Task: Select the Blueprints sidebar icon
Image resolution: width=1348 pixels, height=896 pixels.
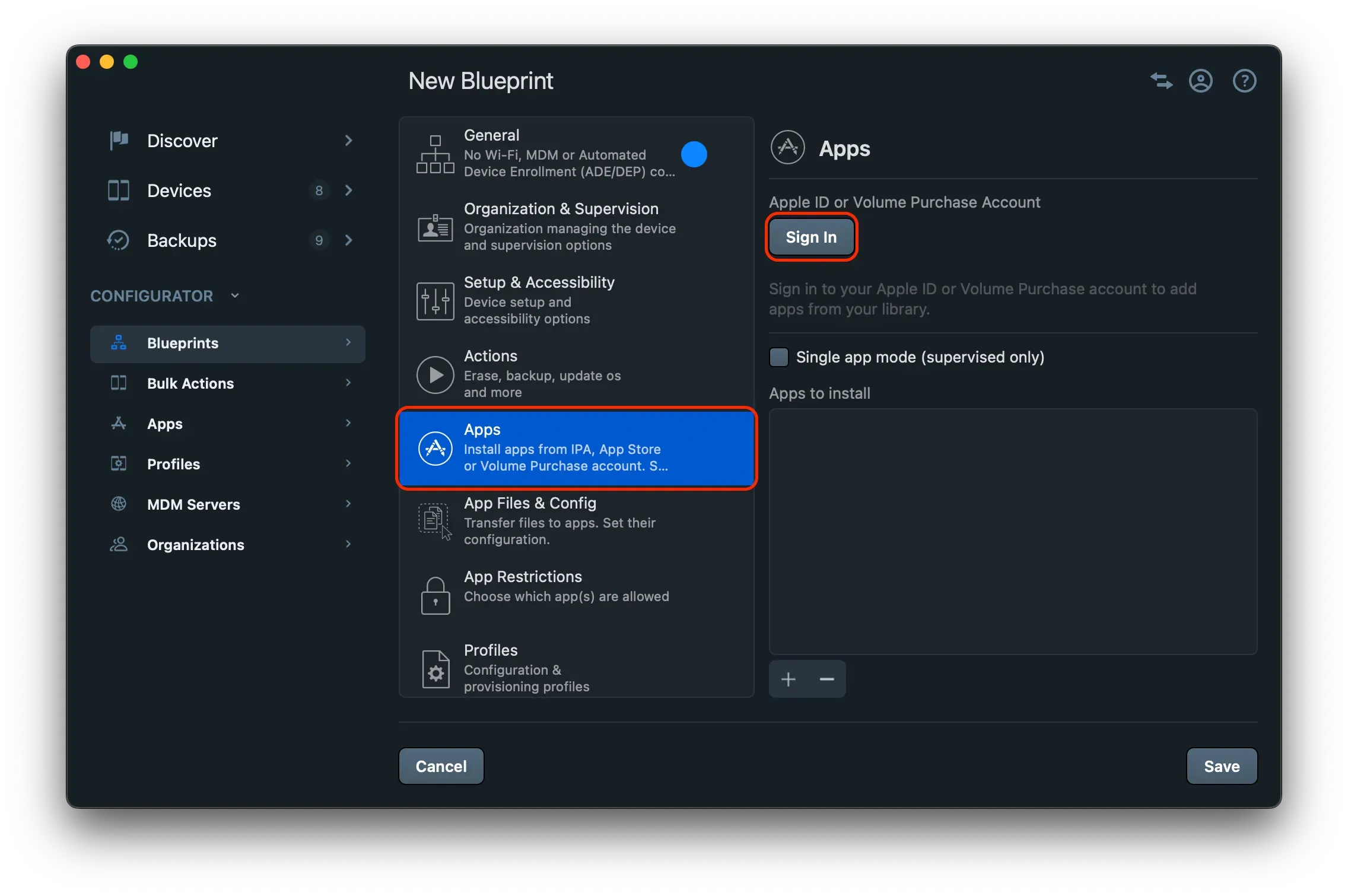Action: [x=117, y=344]
